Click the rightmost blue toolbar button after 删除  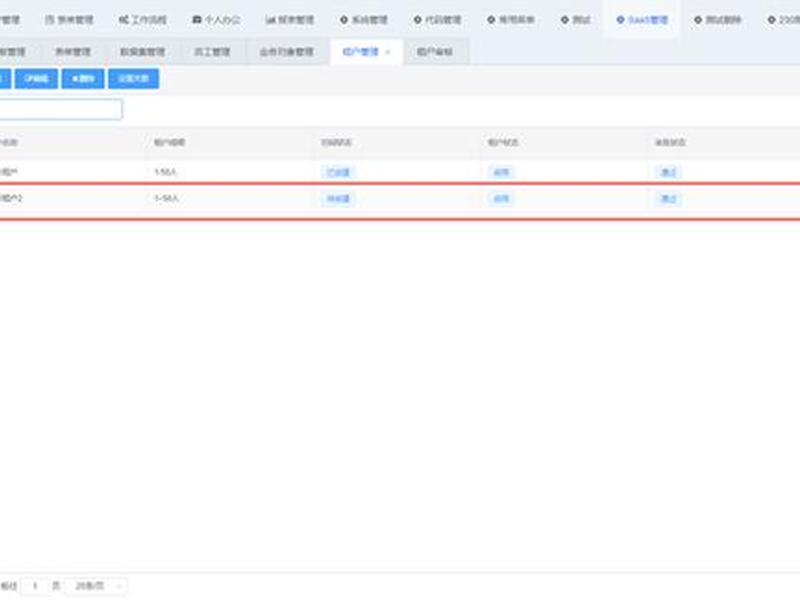pos(134,79)
